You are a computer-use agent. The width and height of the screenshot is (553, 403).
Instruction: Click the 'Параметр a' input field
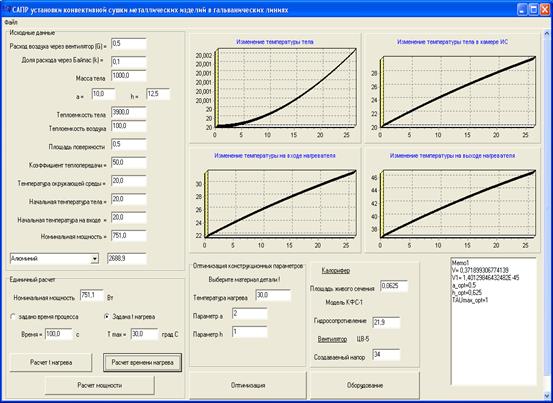250,314
